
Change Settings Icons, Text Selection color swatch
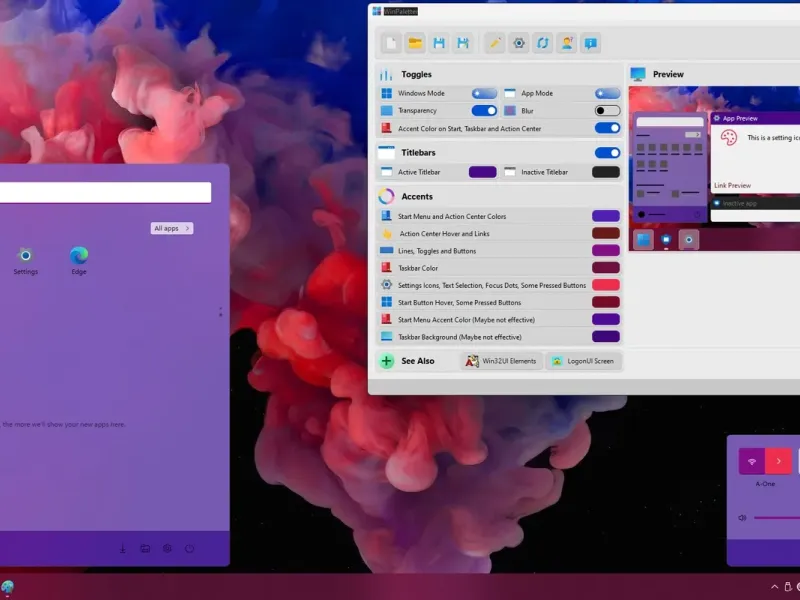(606, 285)
